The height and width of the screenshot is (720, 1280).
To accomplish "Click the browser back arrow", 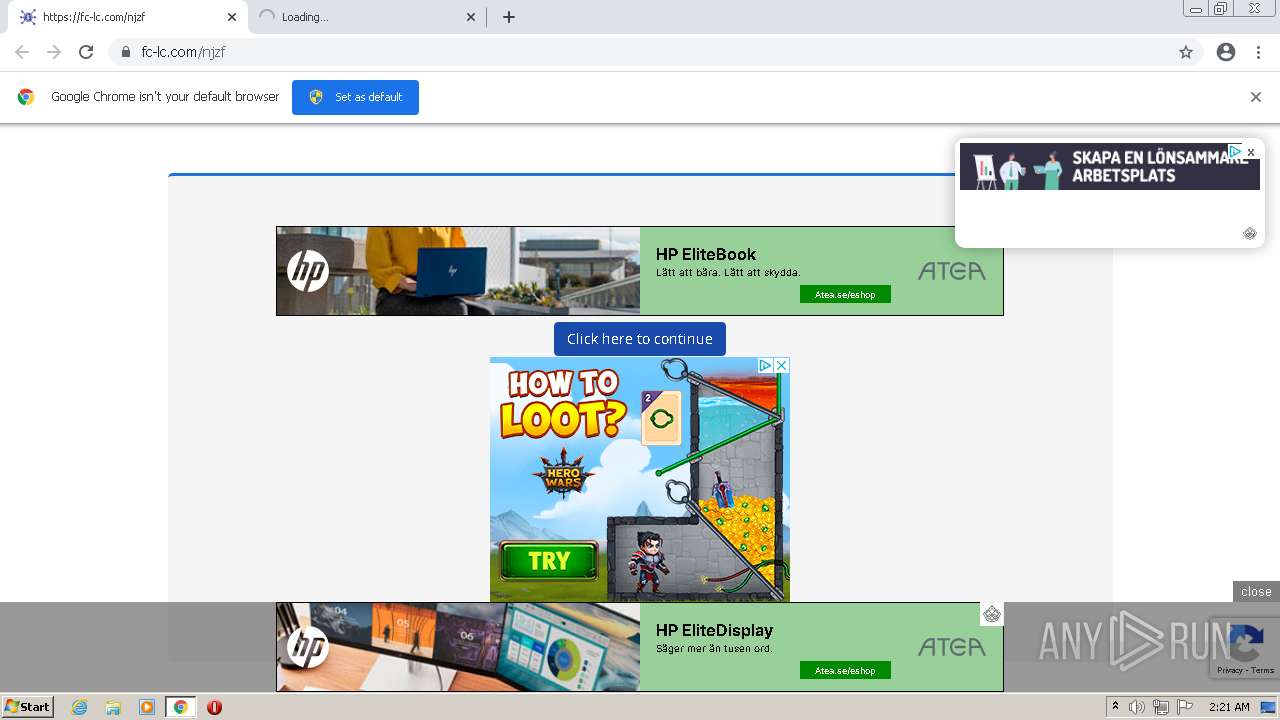I will point(22,52).
